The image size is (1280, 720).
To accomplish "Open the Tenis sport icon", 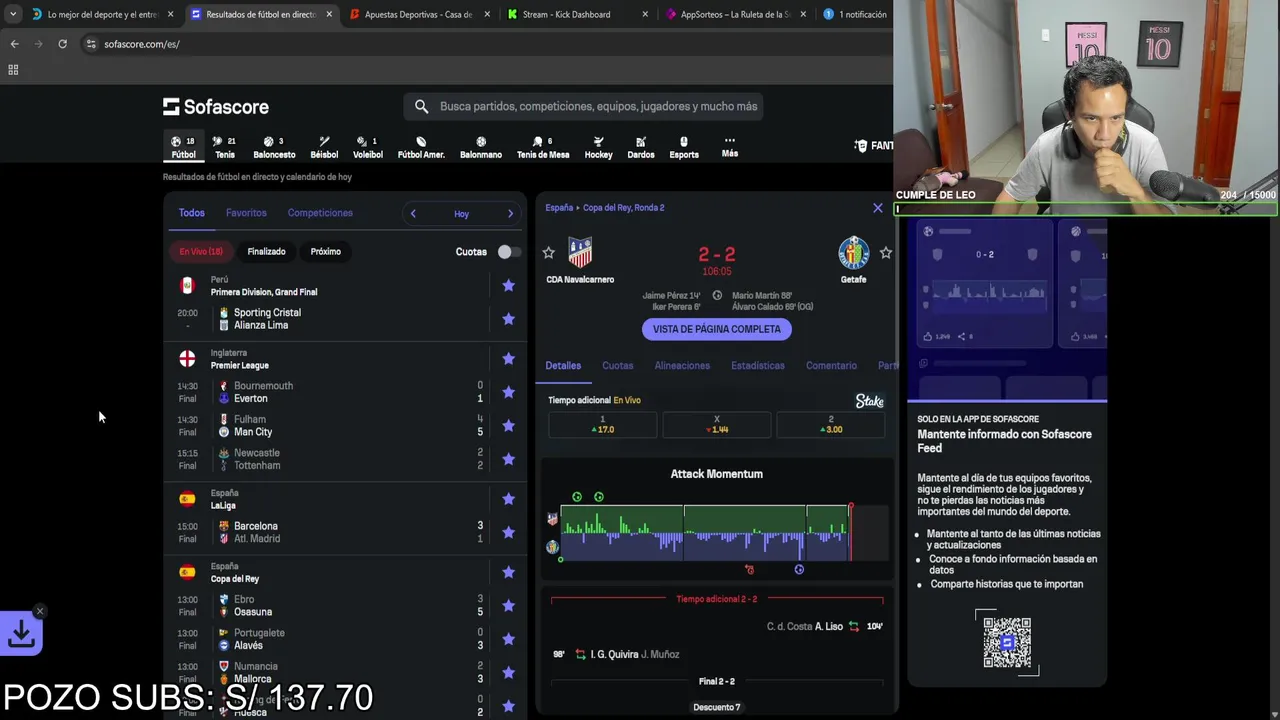I will click(225, 147).
